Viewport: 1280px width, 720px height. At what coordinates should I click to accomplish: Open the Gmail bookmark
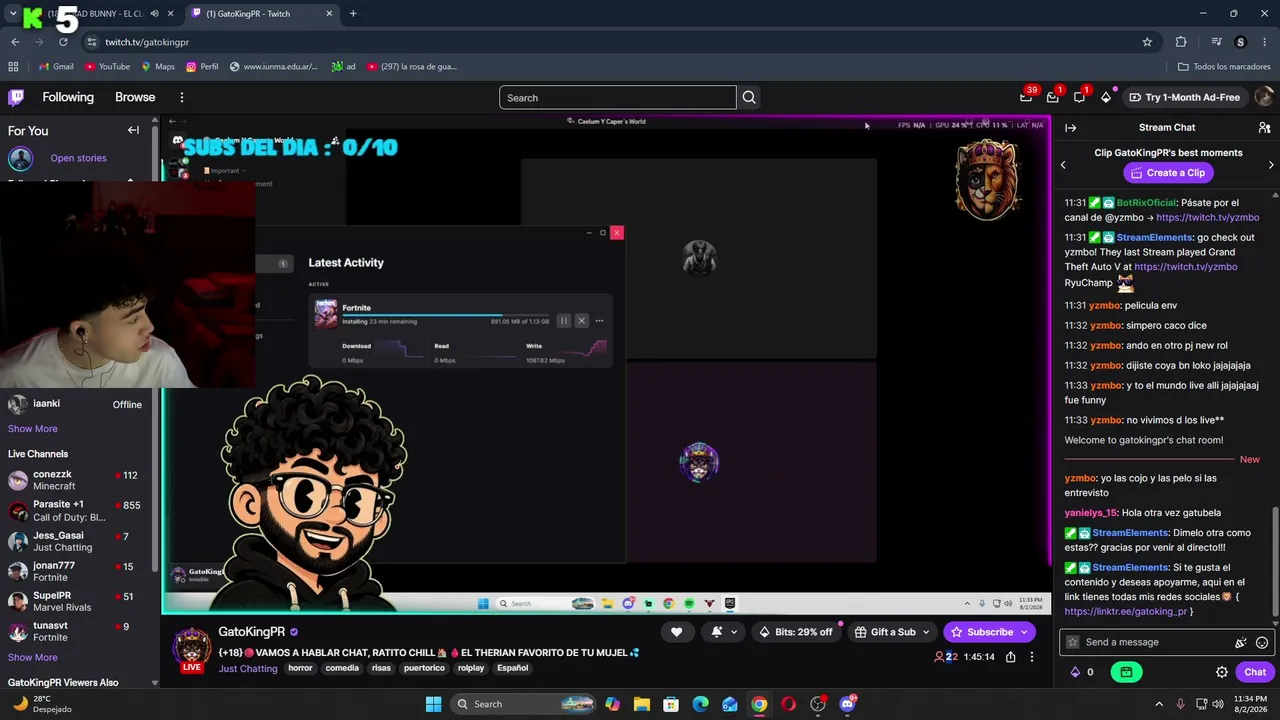point(56,67)
